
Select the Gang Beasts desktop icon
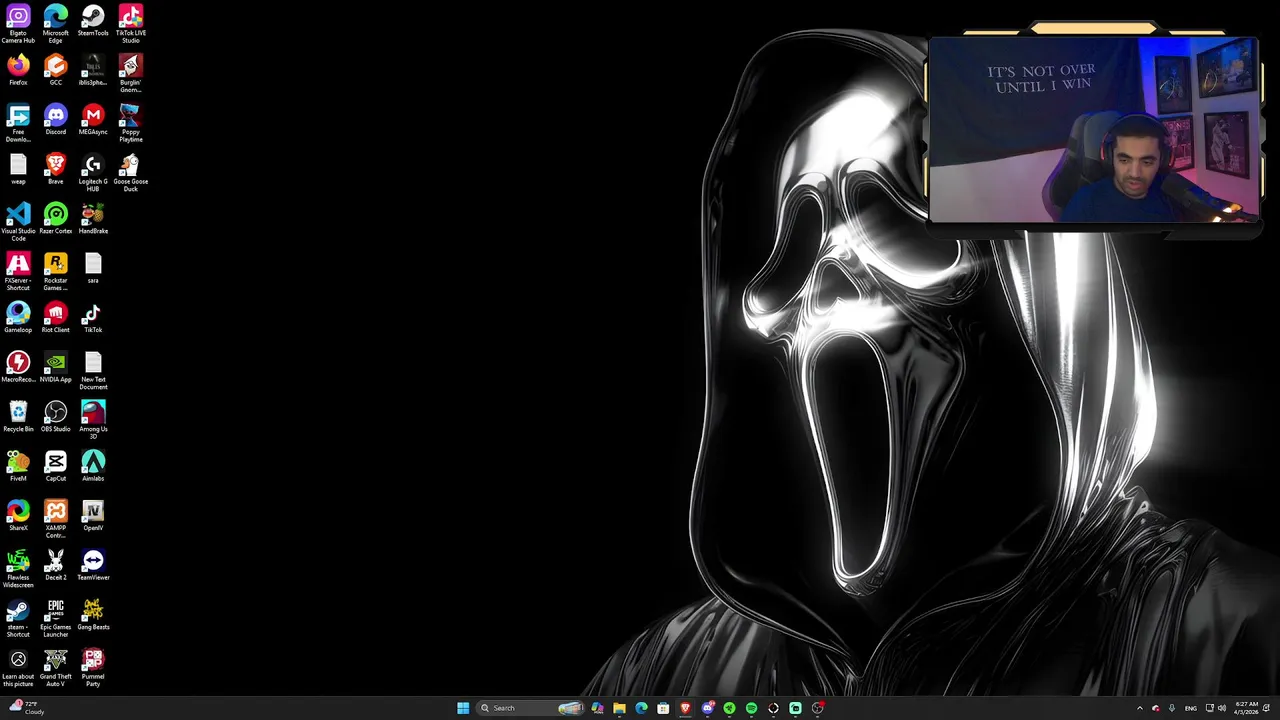pos(93,615)
